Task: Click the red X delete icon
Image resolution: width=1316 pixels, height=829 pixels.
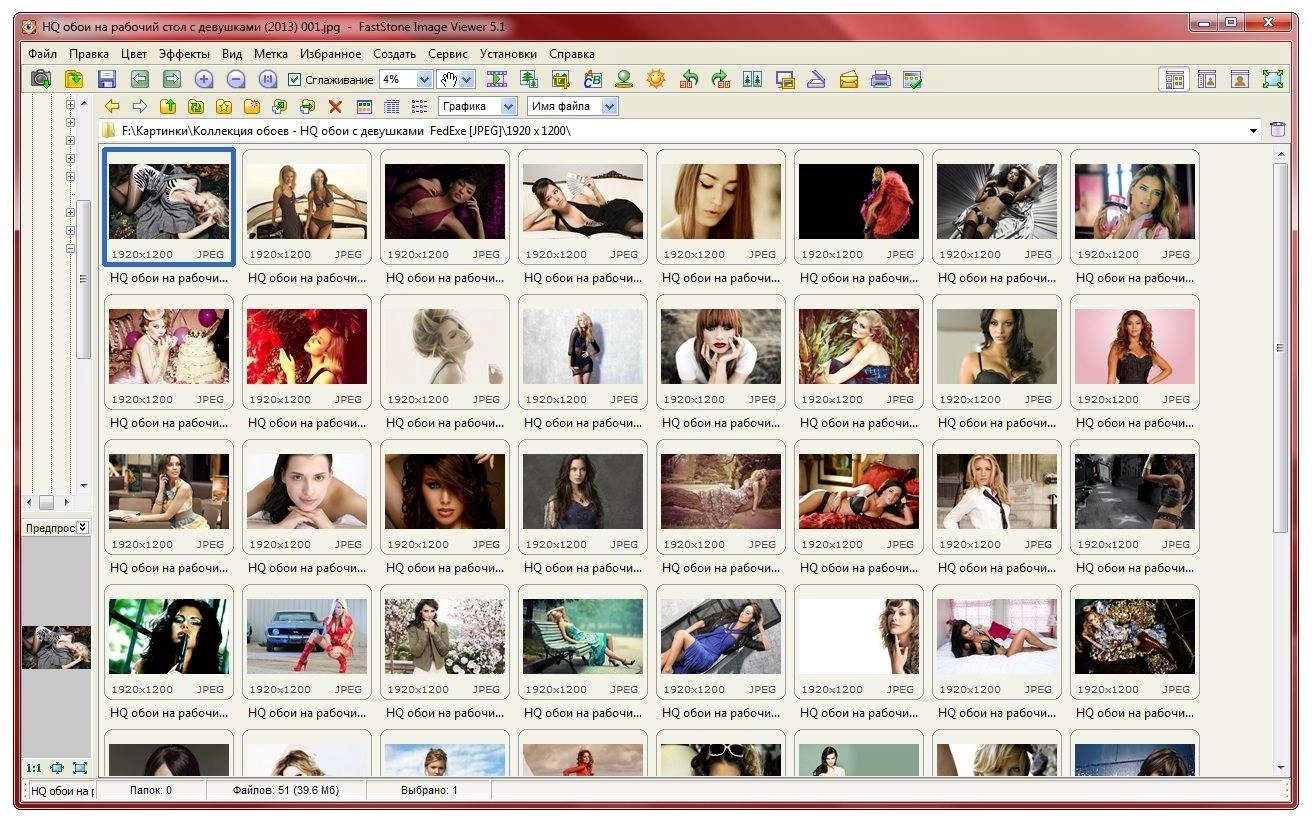Action: (x=335, y=106)
